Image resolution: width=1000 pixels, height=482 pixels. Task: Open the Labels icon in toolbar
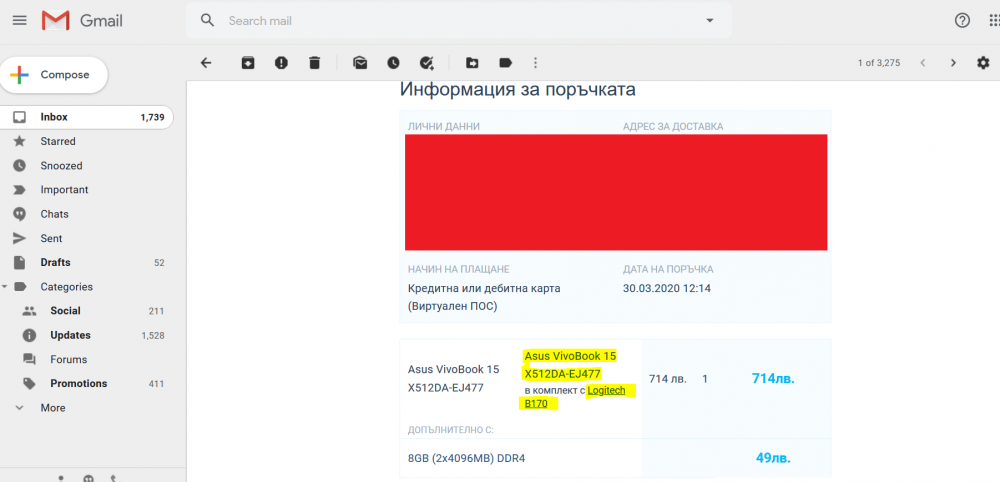506,63
